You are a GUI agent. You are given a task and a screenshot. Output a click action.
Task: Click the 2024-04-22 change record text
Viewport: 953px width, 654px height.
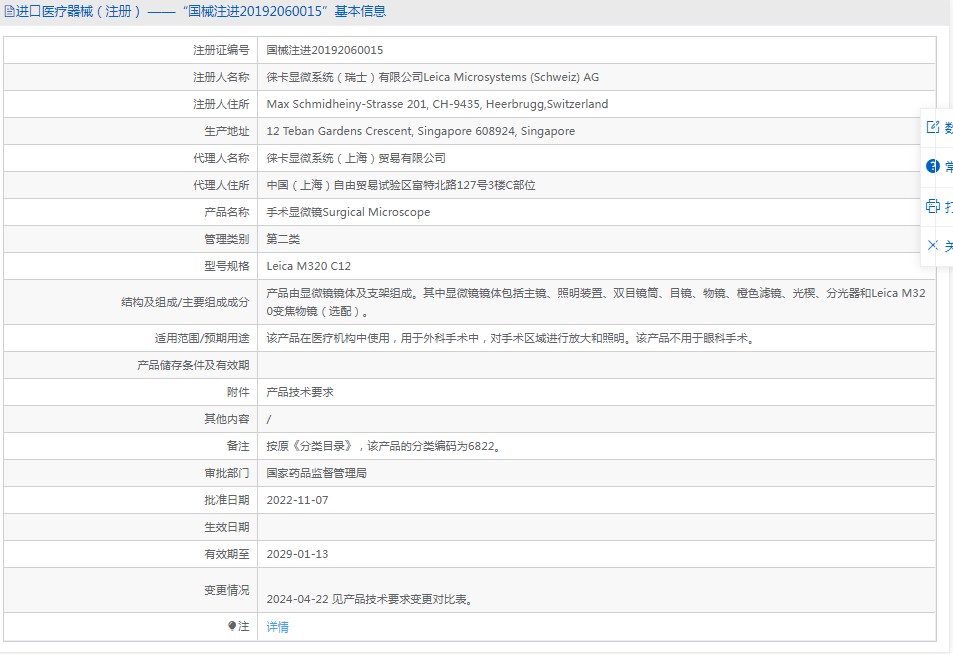pos(369,599)
